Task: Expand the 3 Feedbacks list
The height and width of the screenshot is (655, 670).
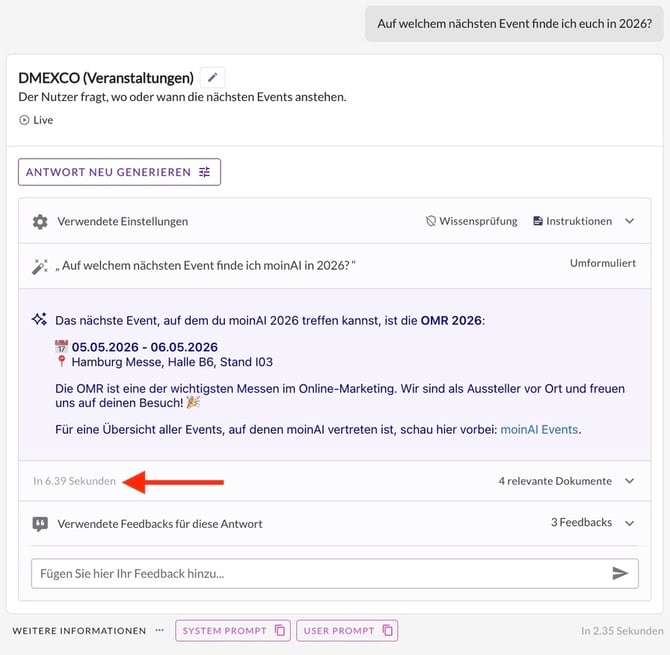Action: (x=629, y=523)
